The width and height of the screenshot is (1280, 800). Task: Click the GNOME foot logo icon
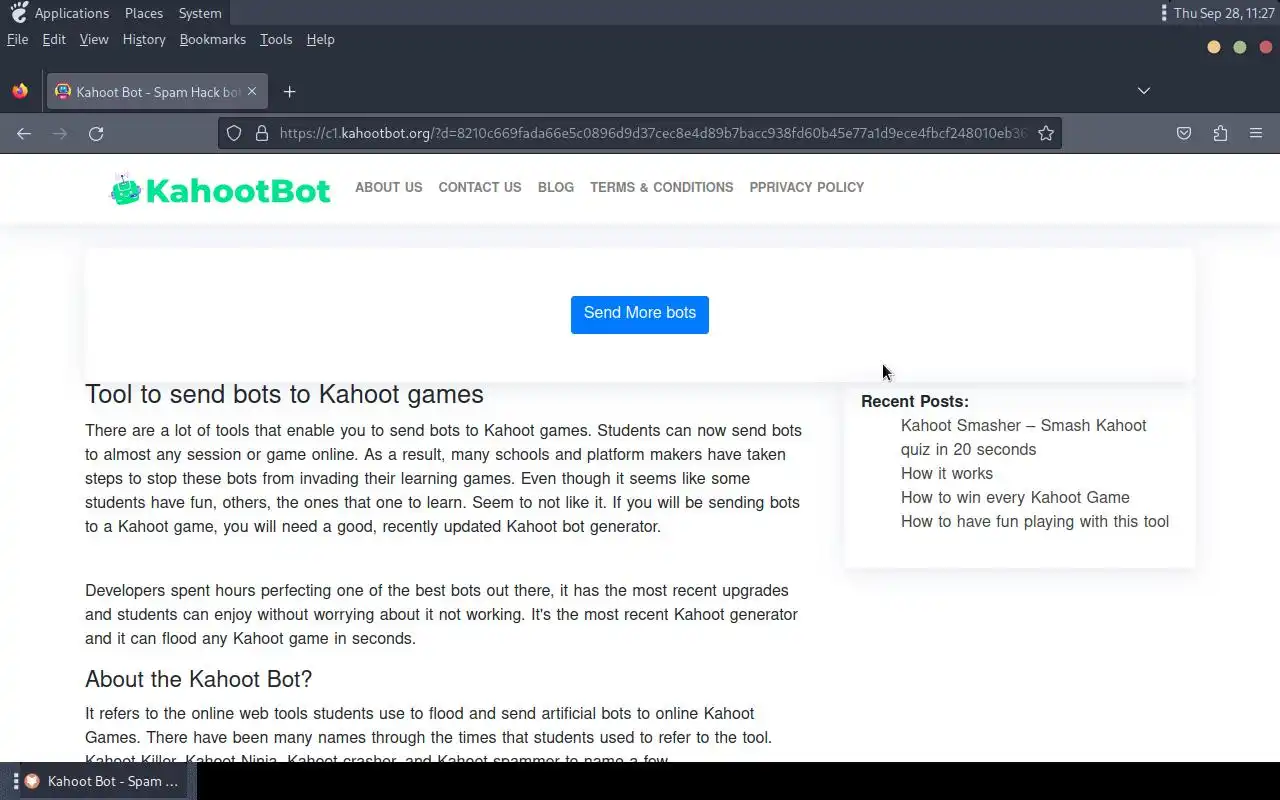[19, 12]
